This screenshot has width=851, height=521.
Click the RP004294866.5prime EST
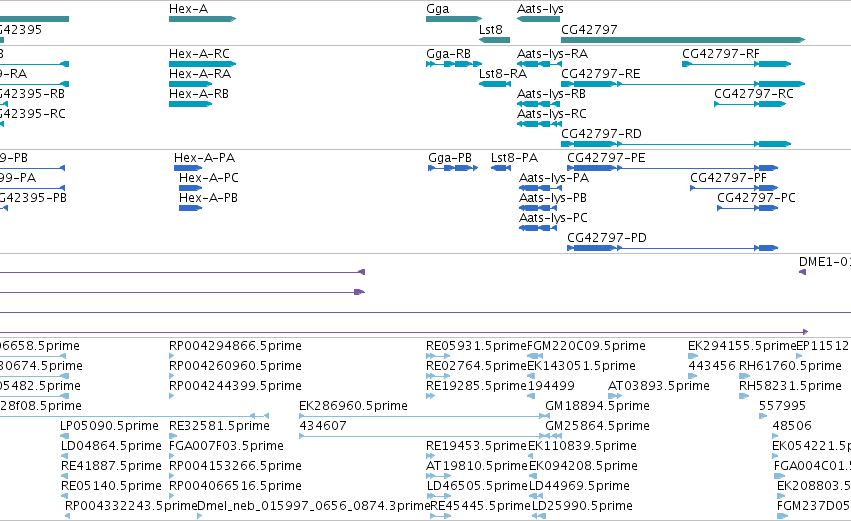coord(172,356)
